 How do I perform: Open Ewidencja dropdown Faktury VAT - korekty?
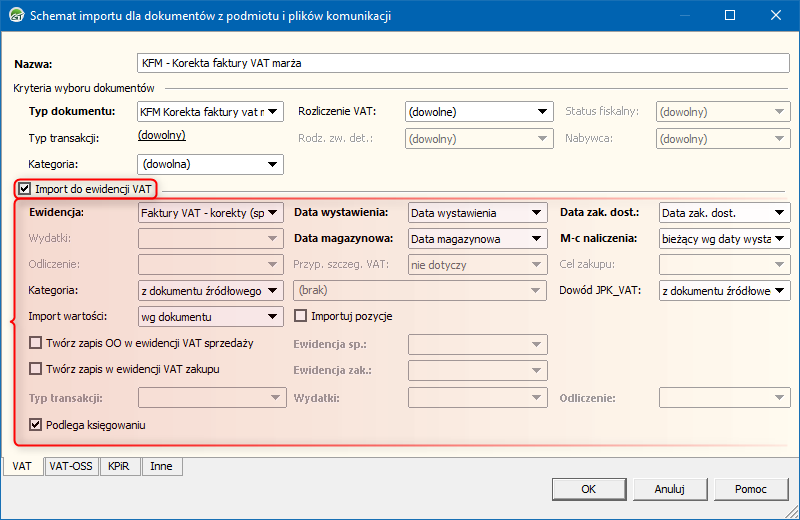coord(210,213)
